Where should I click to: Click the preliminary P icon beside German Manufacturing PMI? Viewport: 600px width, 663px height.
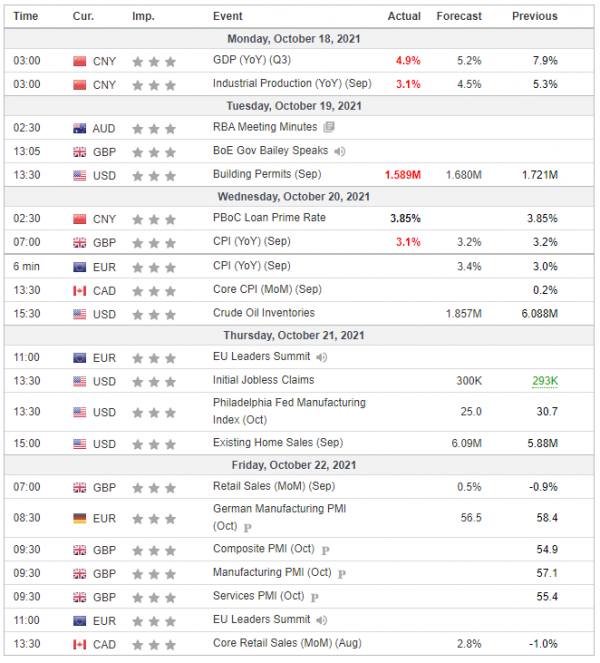pyautogui.click(x=247, y=527)
